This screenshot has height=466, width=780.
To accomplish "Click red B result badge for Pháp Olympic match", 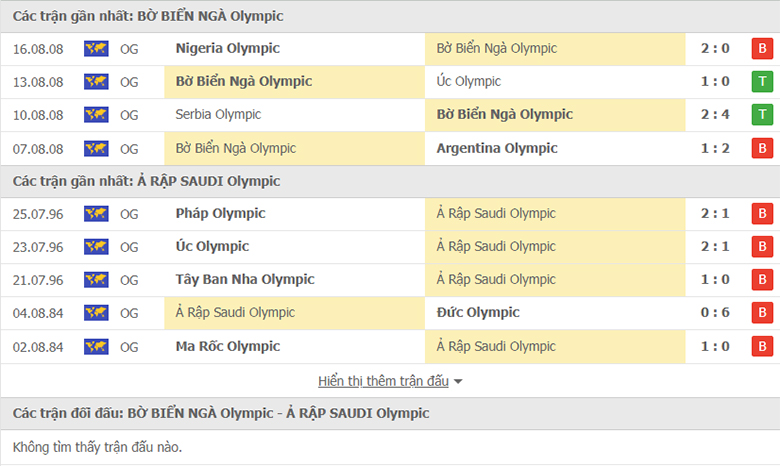I will 762,214.
